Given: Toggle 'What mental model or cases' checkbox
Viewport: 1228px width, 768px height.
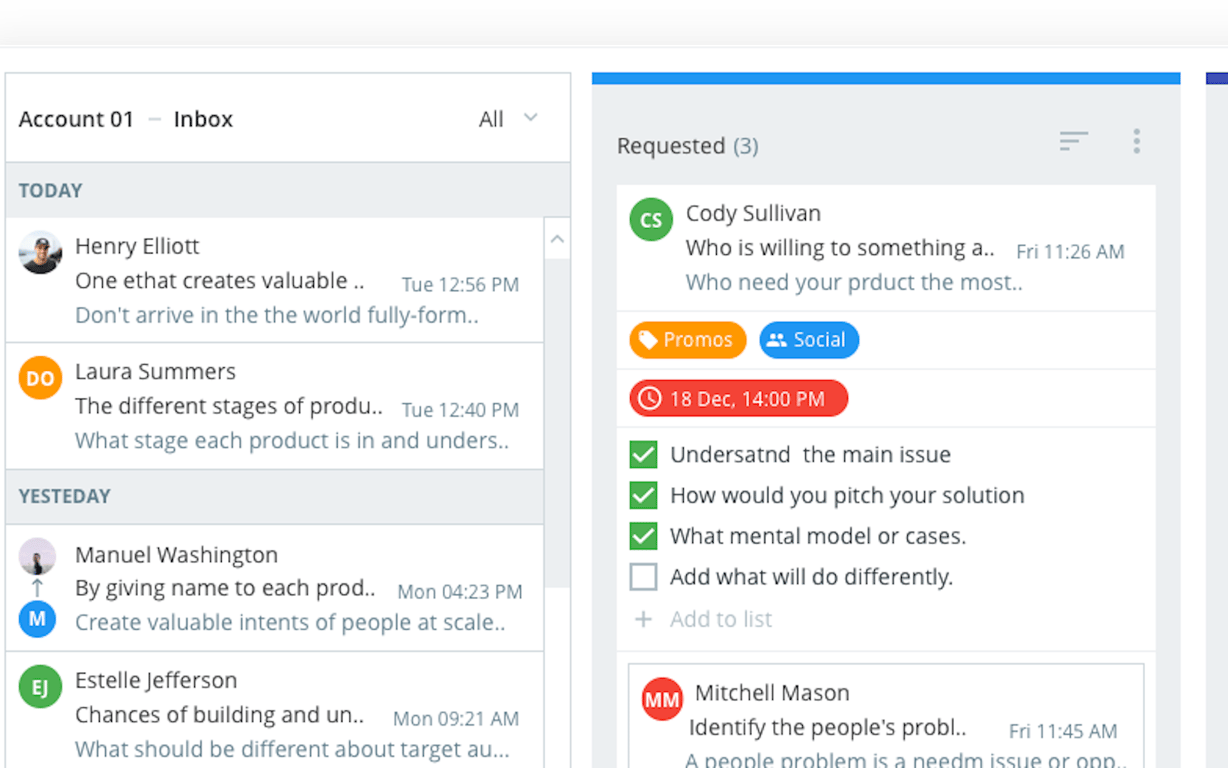Looking at the screenshot, I should click(x=643, y=536).
